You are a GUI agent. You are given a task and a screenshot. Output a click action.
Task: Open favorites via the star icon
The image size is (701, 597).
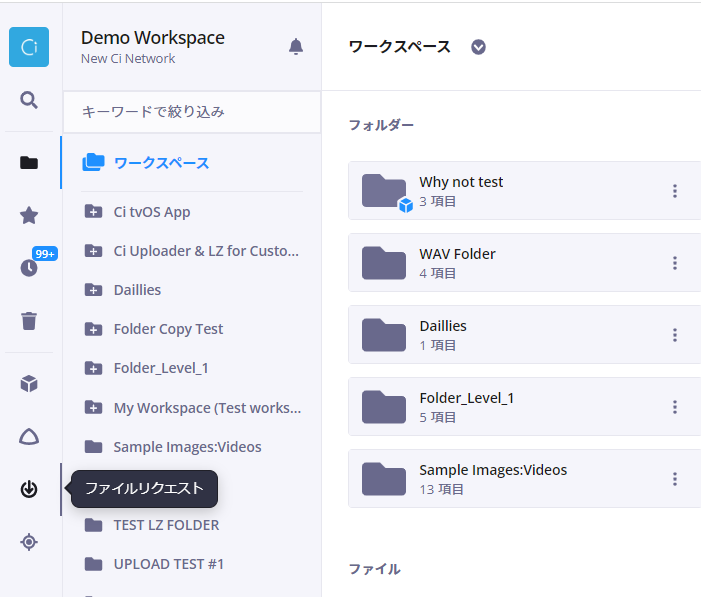pos(29,216)
